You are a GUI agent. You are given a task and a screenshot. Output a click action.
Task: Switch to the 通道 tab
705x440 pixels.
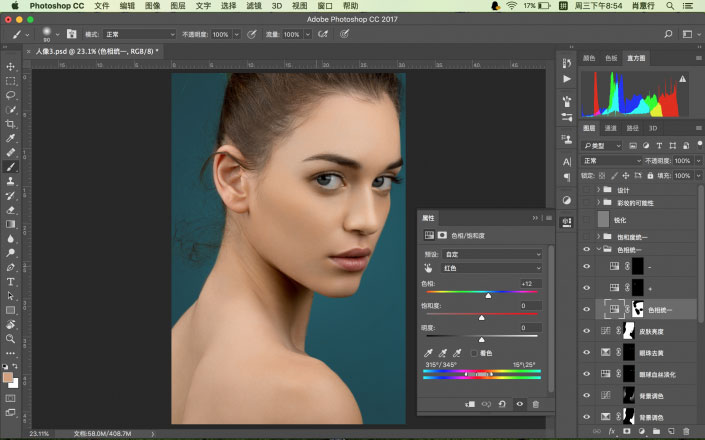click(x=611, y=128)
